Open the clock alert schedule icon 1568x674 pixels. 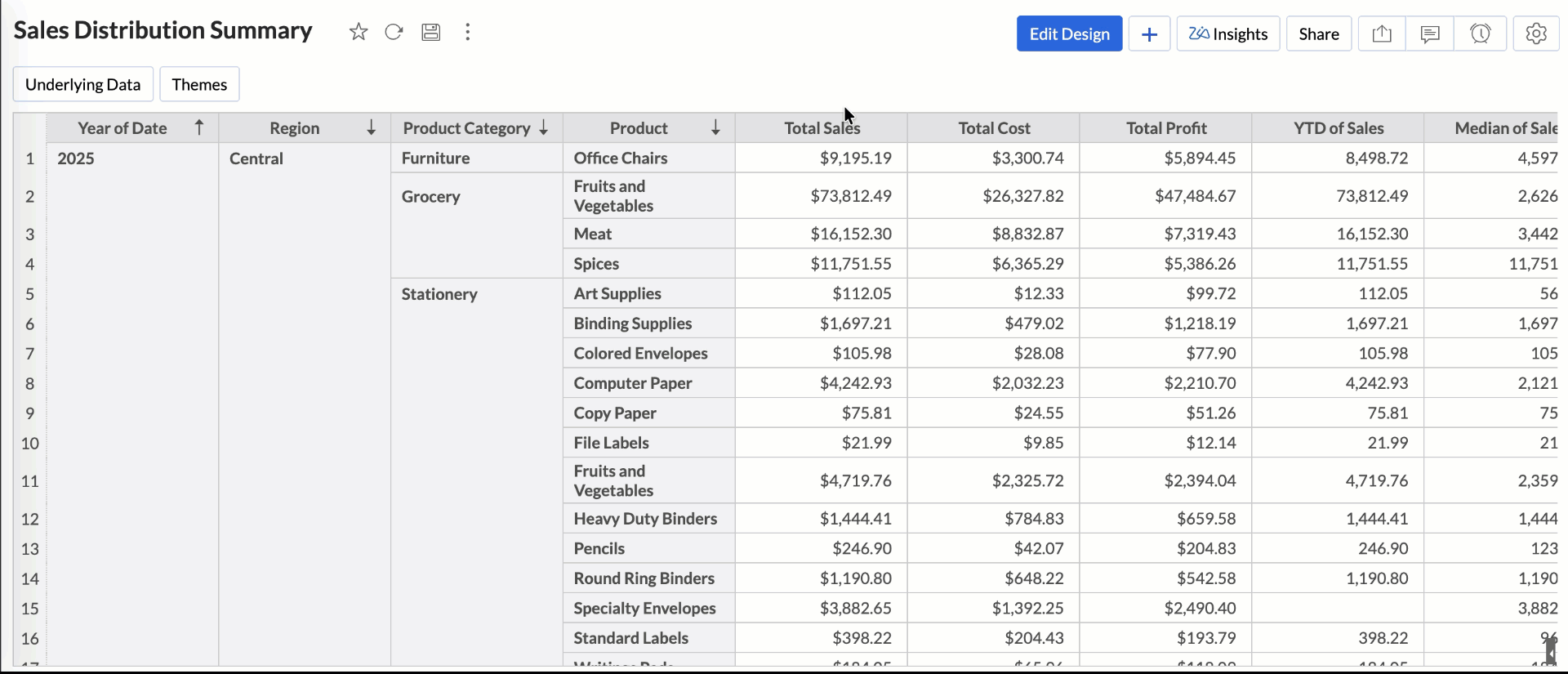pyautogui.click(x=1480, y=33)
